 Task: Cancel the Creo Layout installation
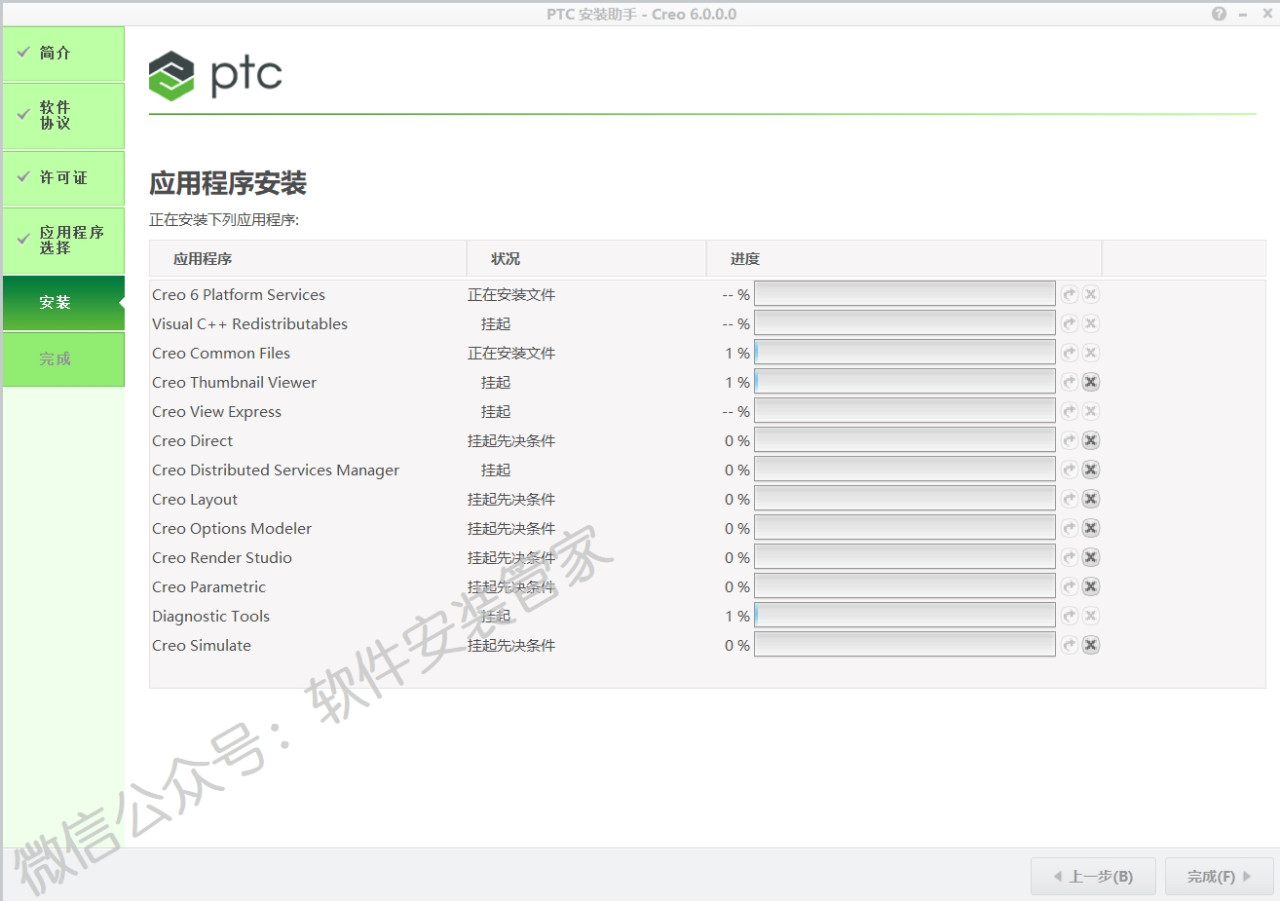point(1091,499)
